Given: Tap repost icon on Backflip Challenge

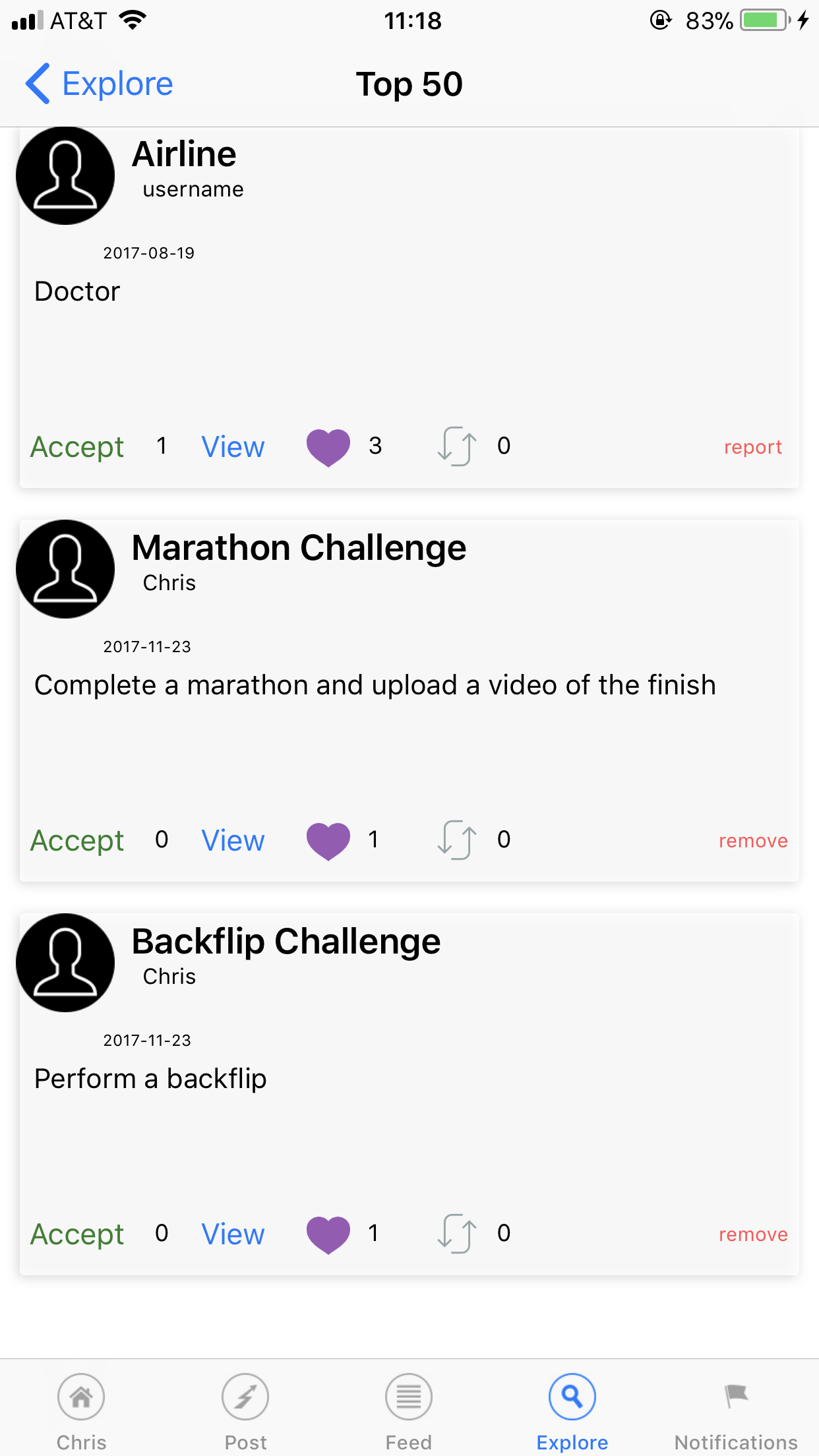Looking at the screenshot, I should [x=457, y=1234].
